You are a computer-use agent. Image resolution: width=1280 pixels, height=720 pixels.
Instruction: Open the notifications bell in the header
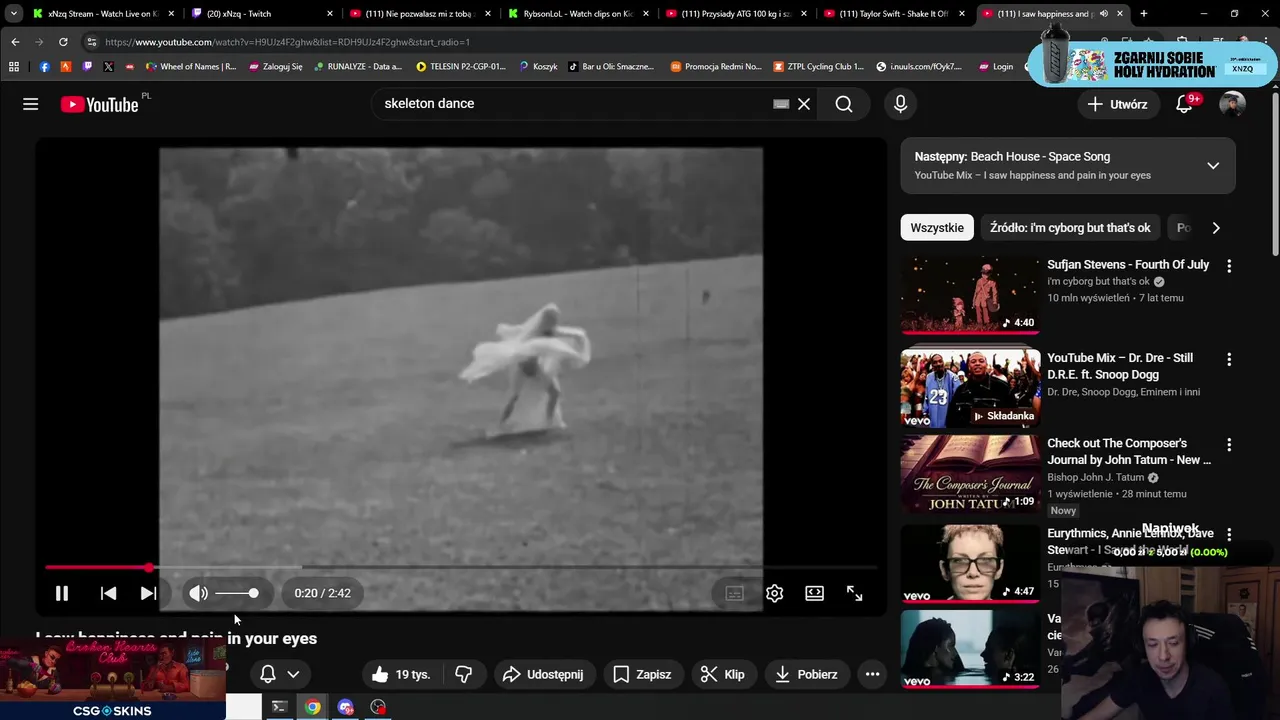tap(1185, 104)
